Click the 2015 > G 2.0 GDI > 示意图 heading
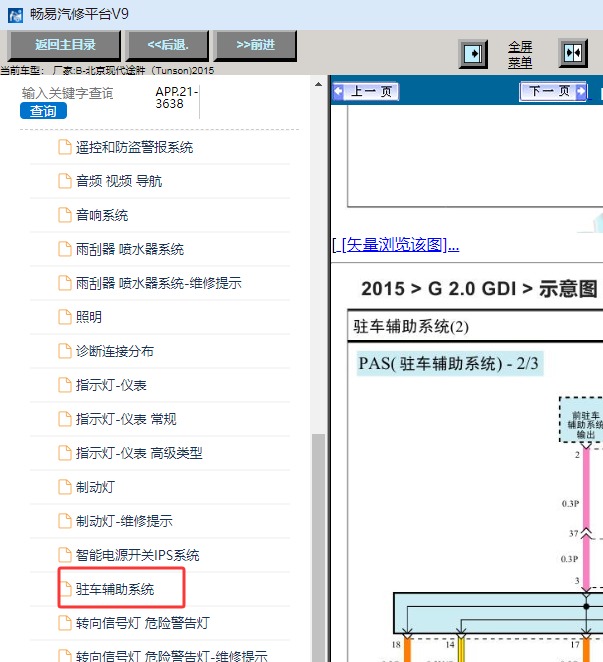This screenshot has width=603, height=662. pos(479,289)
